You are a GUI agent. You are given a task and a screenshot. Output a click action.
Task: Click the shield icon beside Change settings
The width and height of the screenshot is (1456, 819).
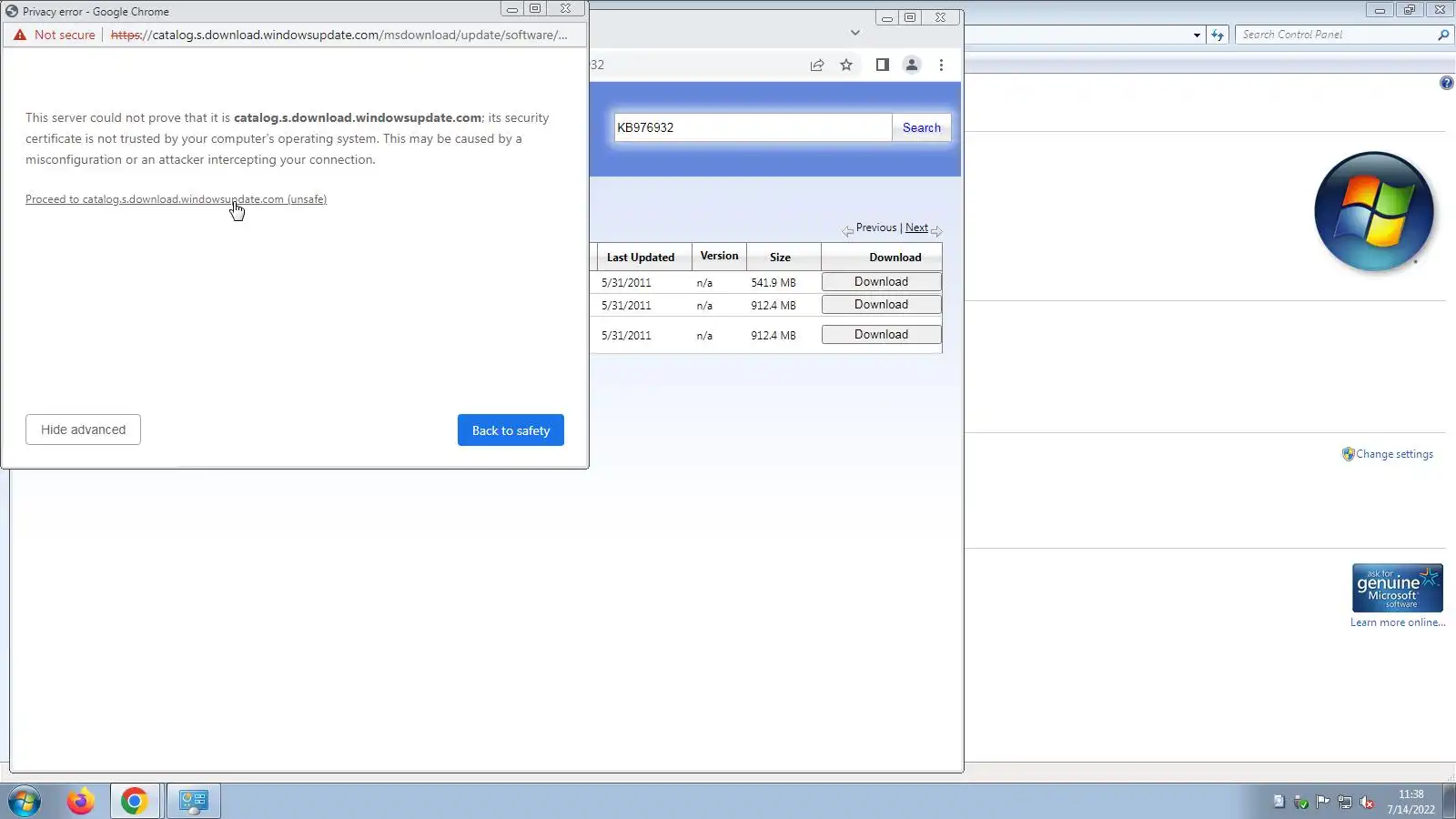click(x=1348, y=454)
